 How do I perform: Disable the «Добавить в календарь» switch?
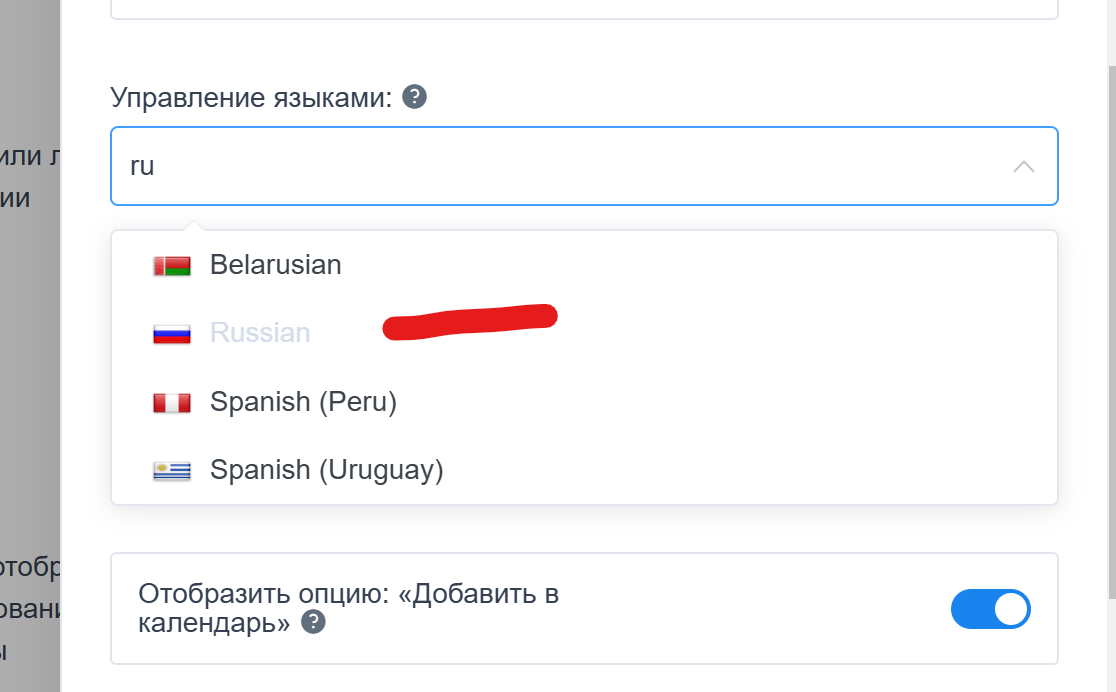pyautogui.click(x=989, y=609)
